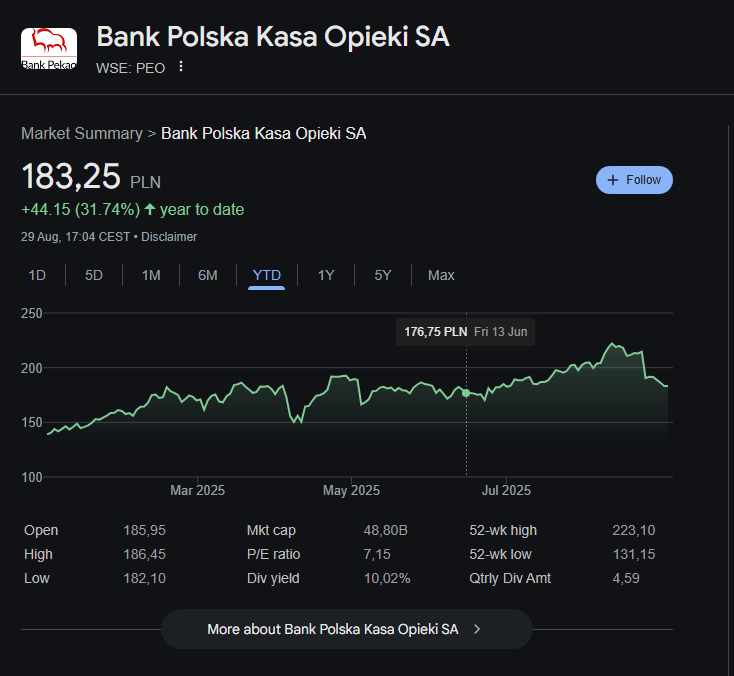Follow Bank Polska Kasa Opieki stock
The image size is (734, 676).
[x=634, y=180]
